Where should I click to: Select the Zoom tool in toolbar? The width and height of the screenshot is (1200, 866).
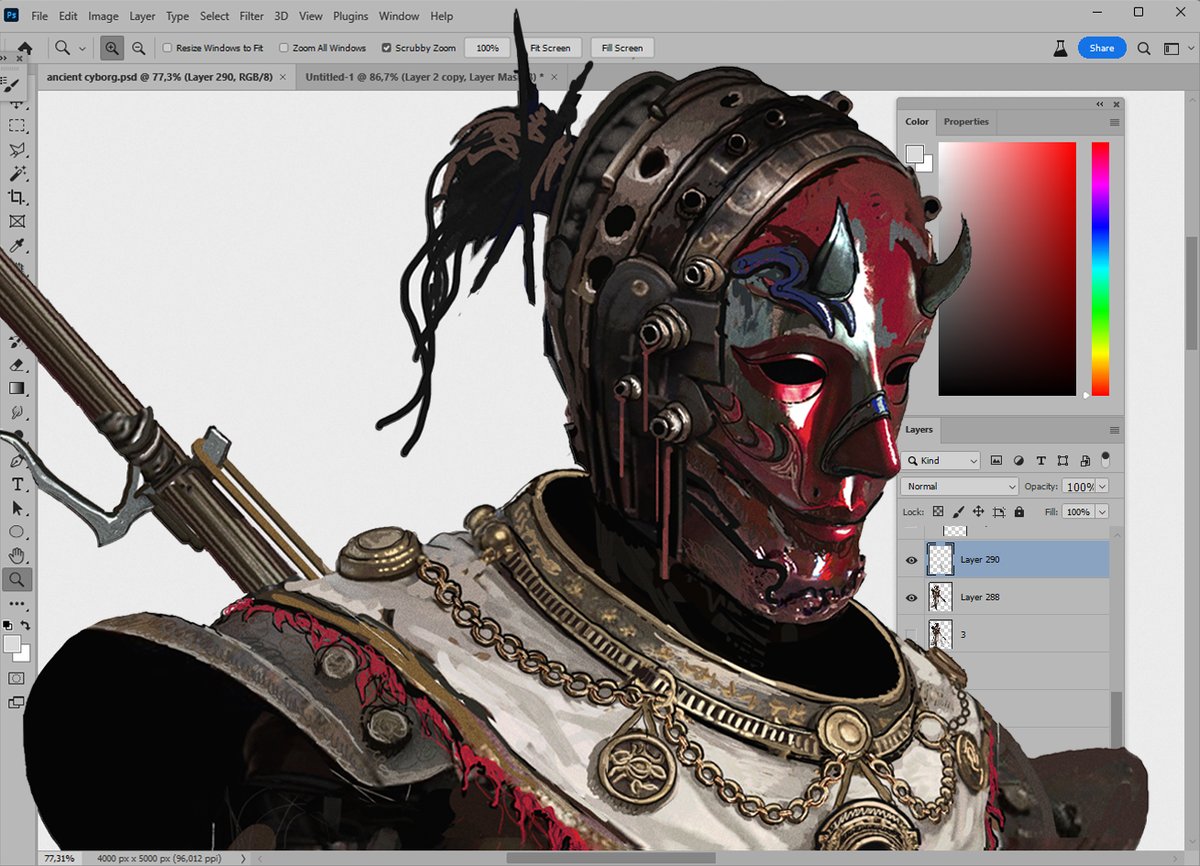(x=17, y=579)
